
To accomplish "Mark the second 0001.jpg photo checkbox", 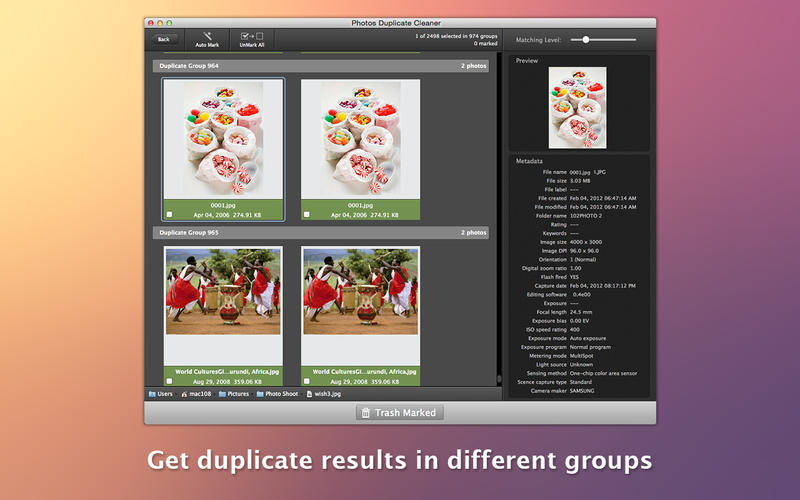I will click(x=307, y=214).
